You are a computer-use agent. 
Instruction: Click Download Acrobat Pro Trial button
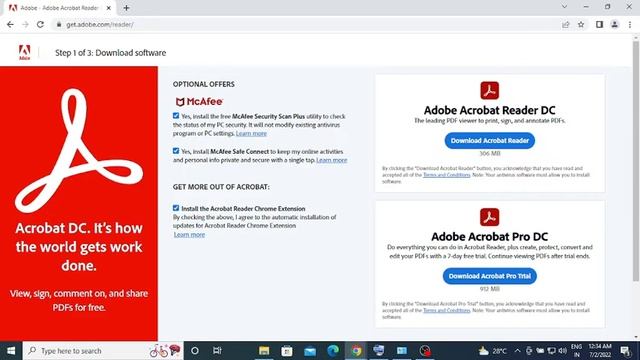tap(489, 276)
